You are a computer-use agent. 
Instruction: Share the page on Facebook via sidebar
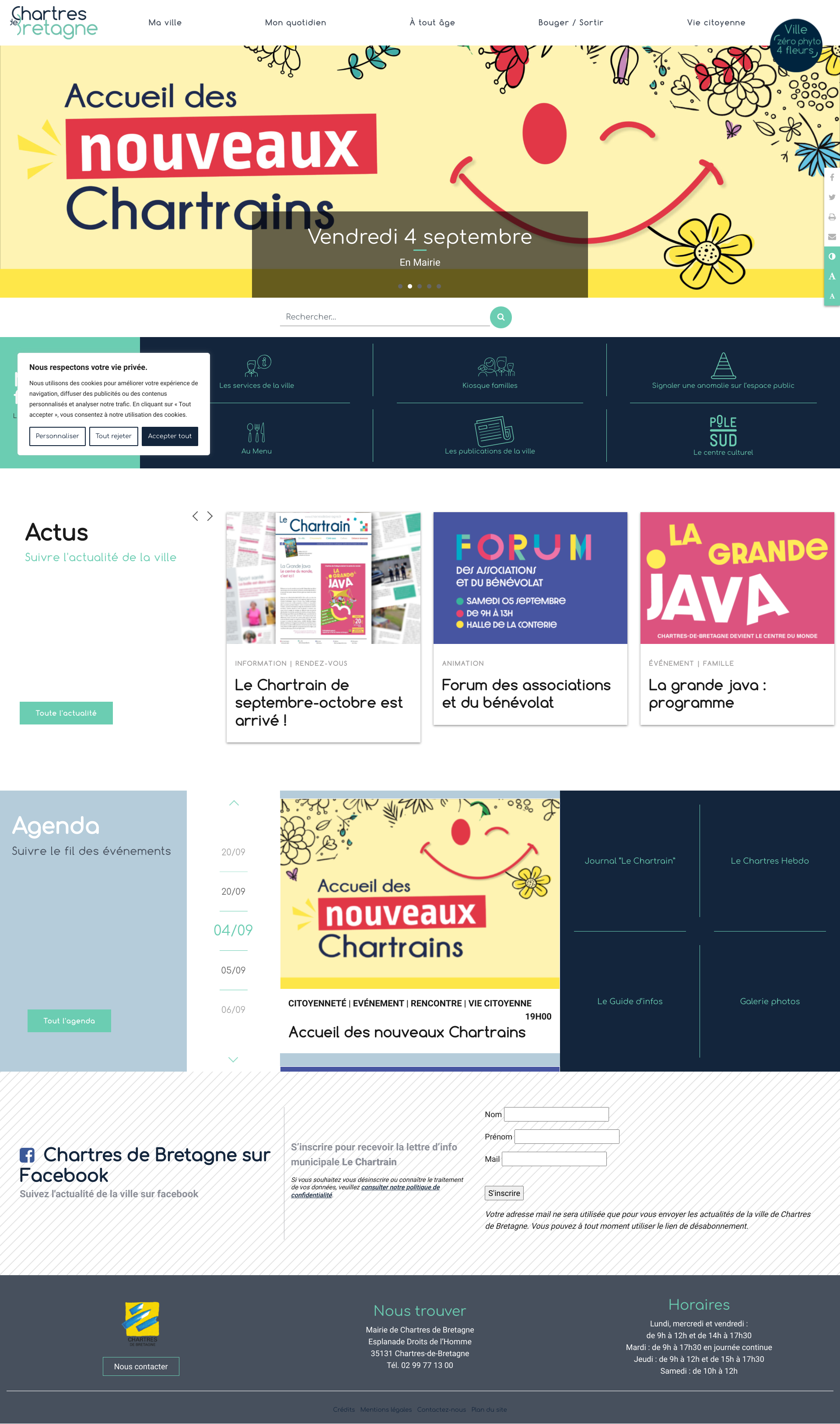tap(832, 178)
